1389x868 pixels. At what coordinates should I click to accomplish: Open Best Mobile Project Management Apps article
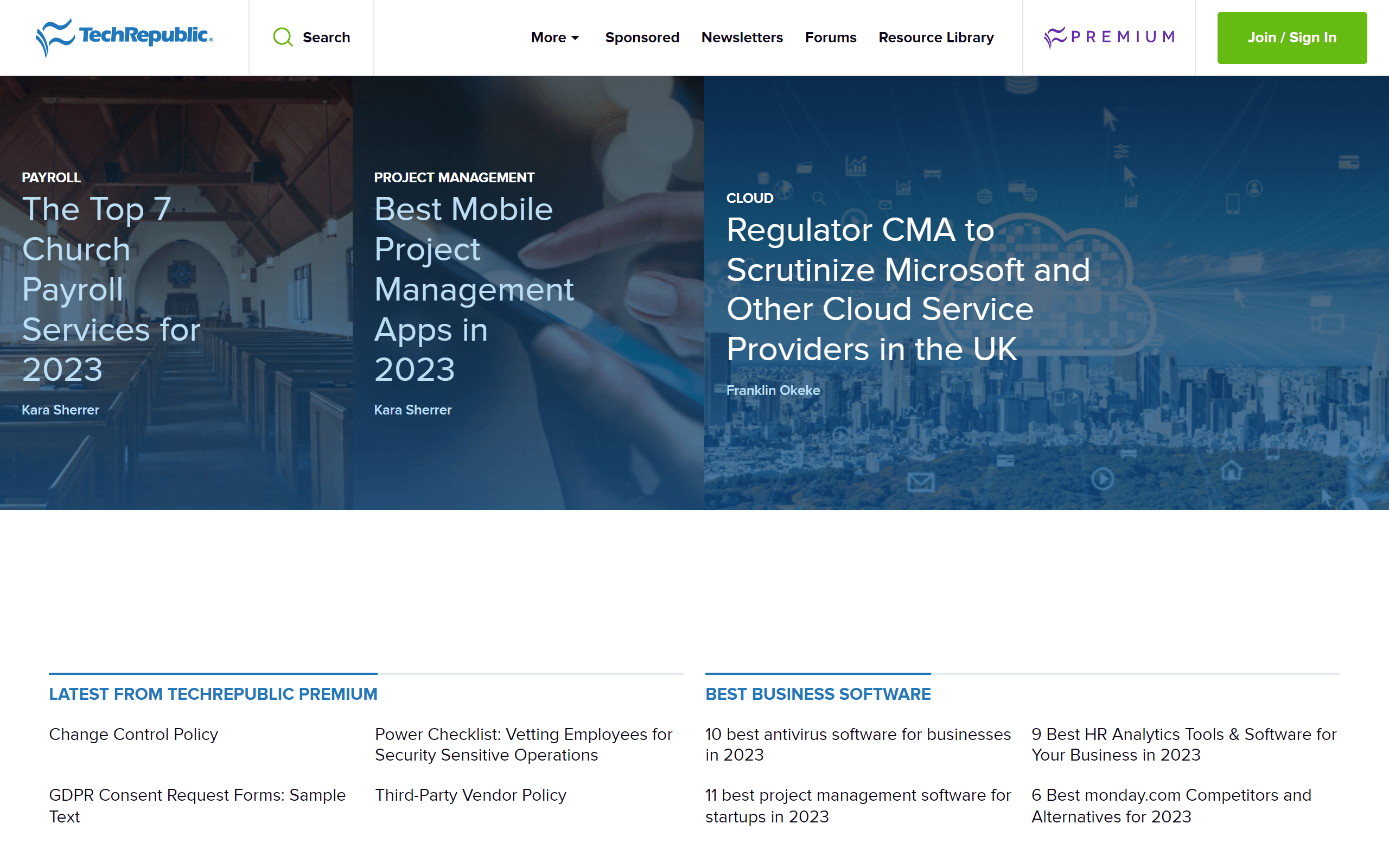tap(473, 289)
